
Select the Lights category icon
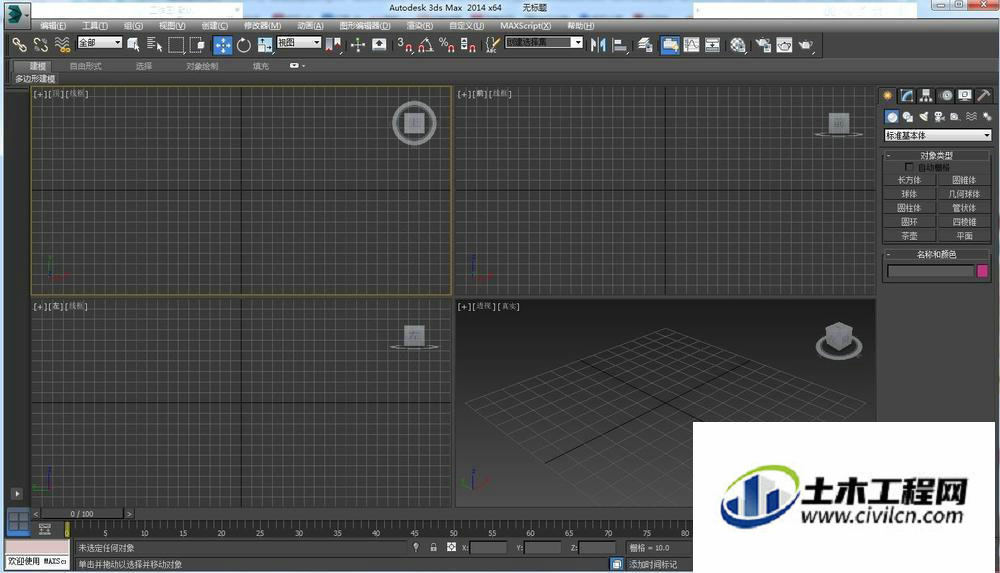(x=923, y=117)
